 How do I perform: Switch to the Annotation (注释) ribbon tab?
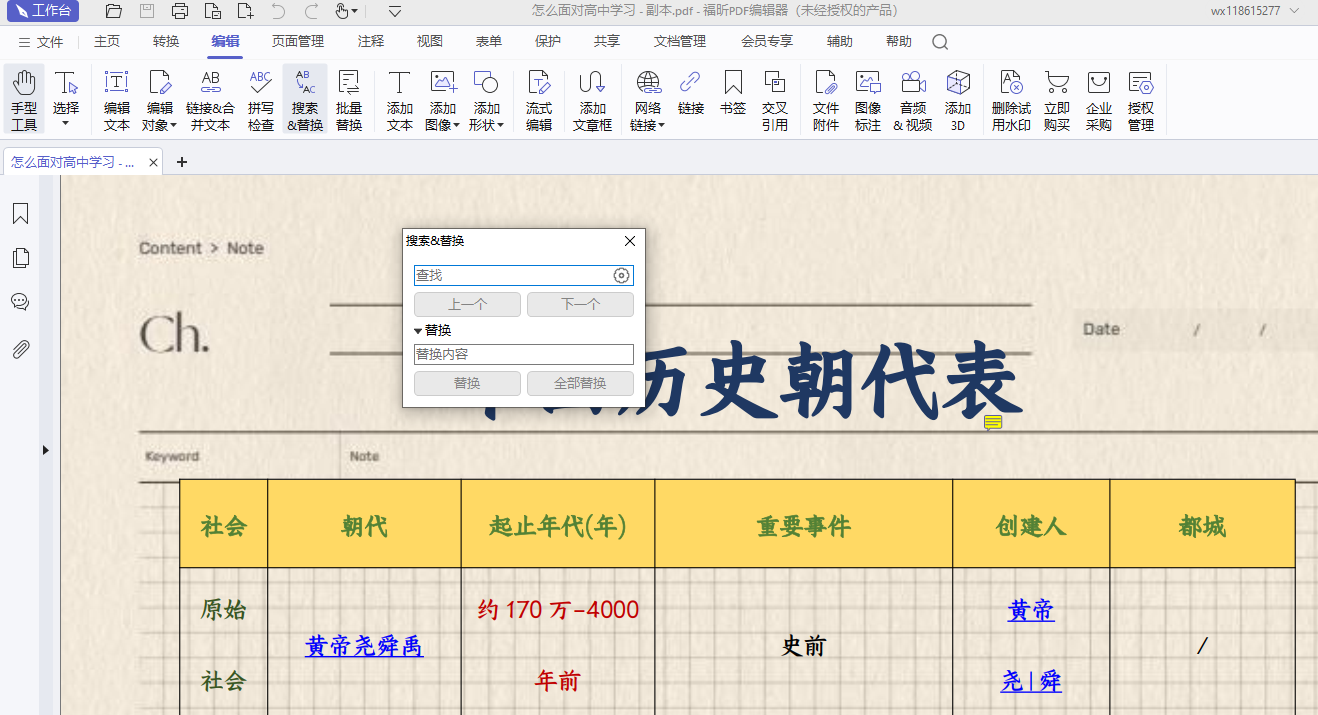click(370, 41)
